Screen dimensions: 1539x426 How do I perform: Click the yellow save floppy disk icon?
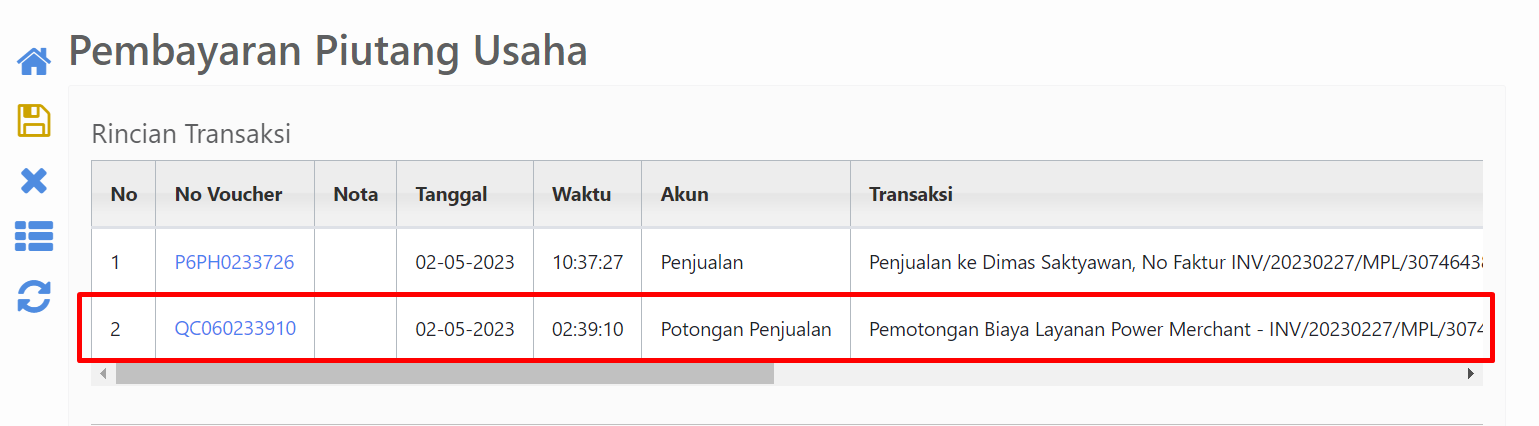34,121
